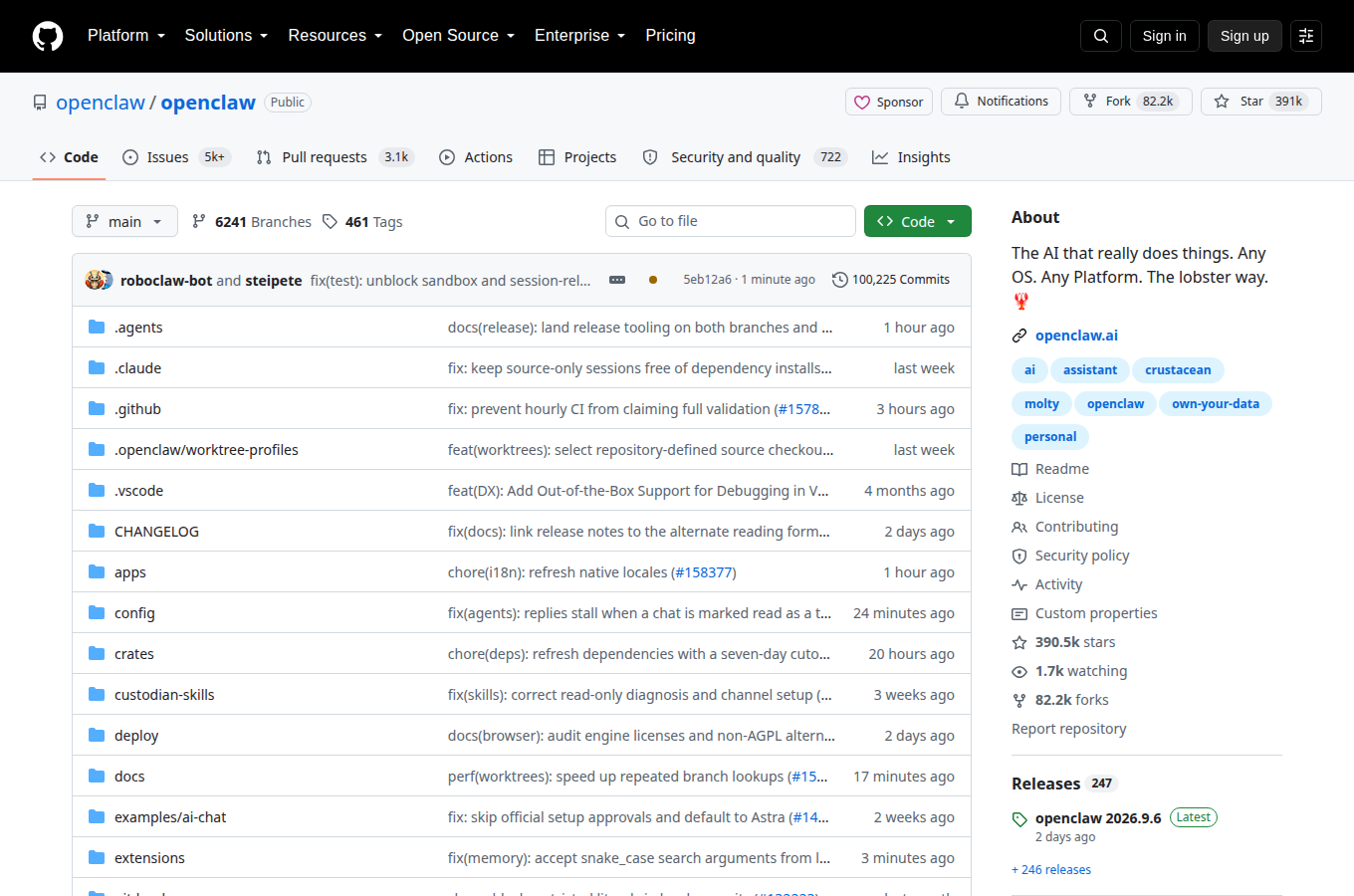The image size is (1354, 896).
Task: Focus the Go to file field
Action: tap(731, 221)
